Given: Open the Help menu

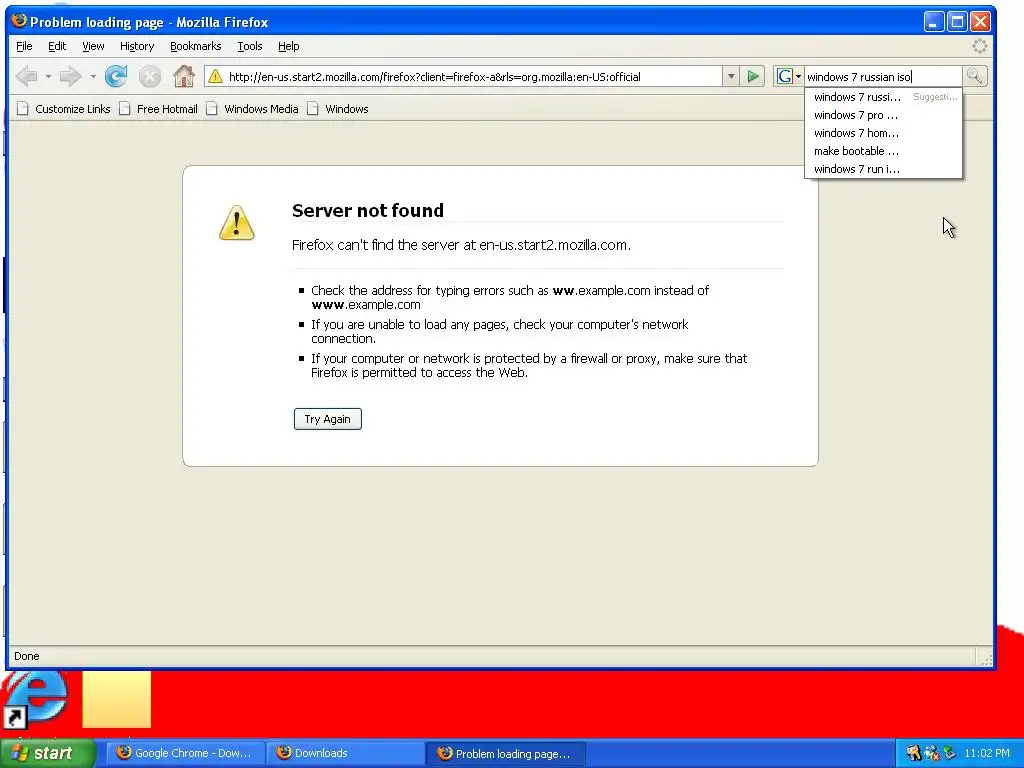Looking at the screenshot, I should pyautogui.click(x=288, y=46).
